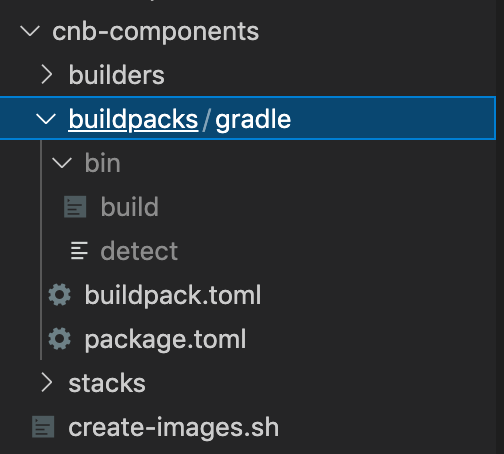Collapse the bin folder chevron
Screen dimensions: 504x454
click(x=62, y=163)
